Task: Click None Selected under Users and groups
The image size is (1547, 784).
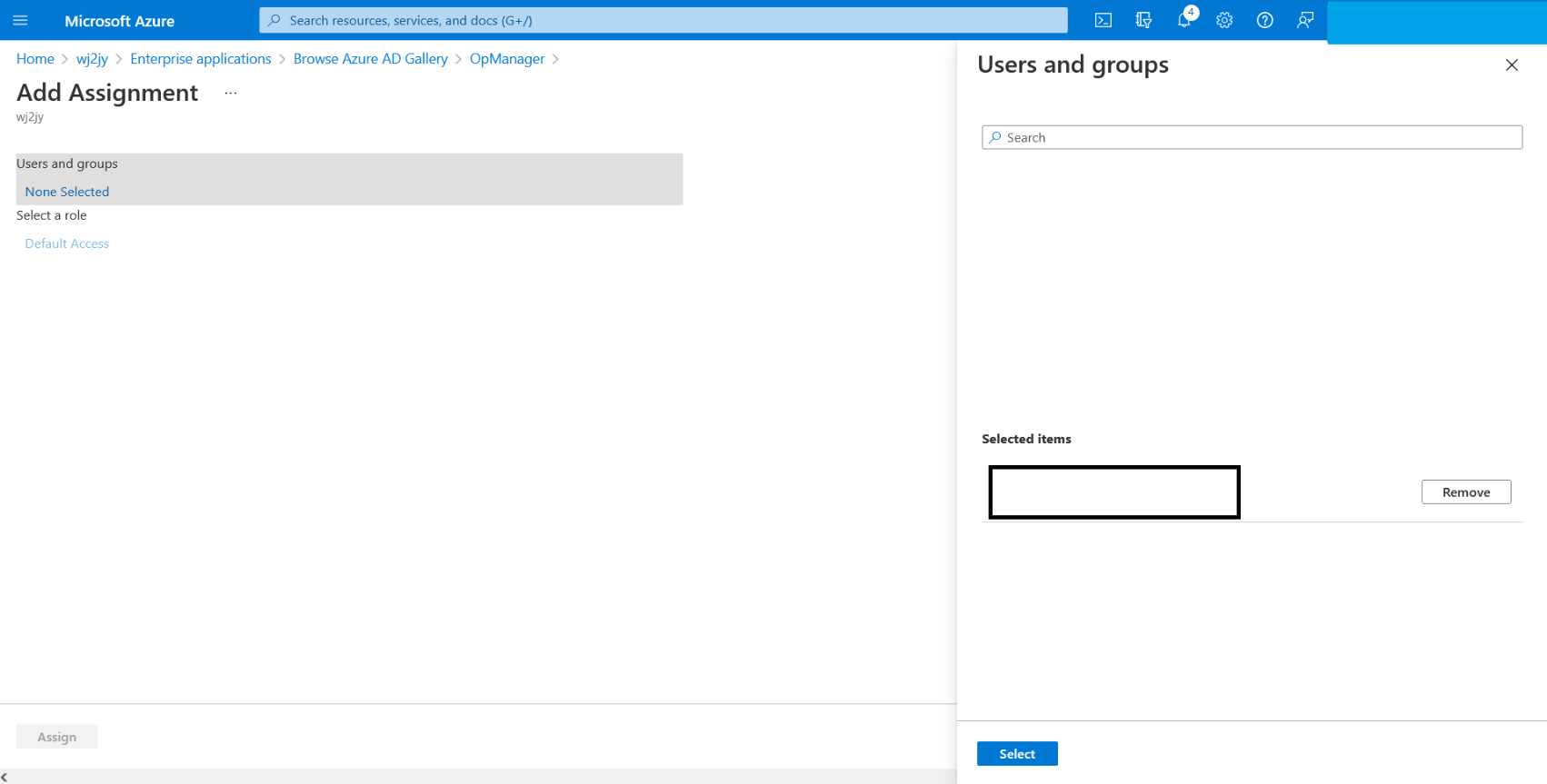Action: pos(67,192)
